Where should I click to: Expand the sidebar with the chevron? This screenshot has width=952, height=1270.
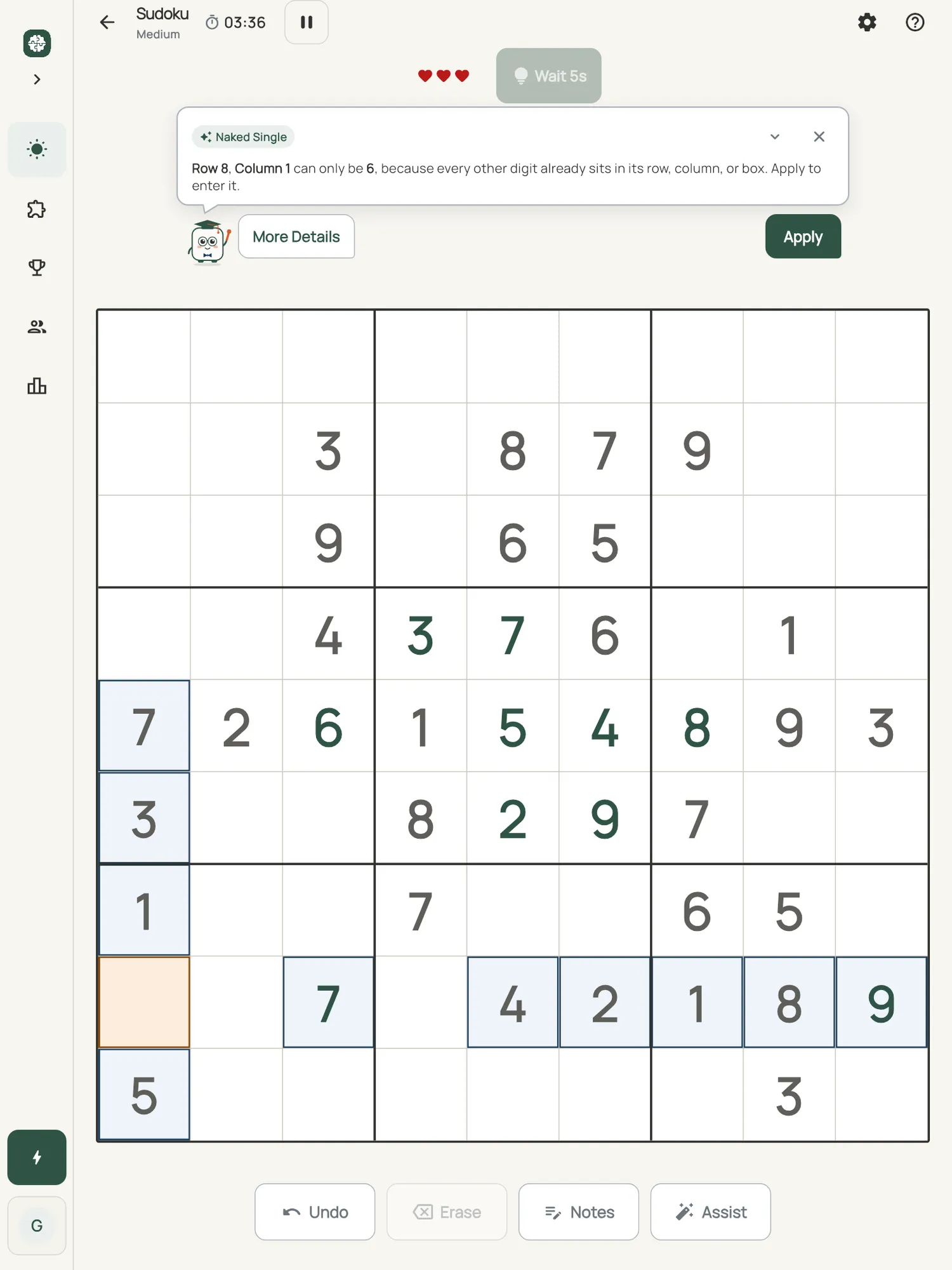click(x=37, y=79)
